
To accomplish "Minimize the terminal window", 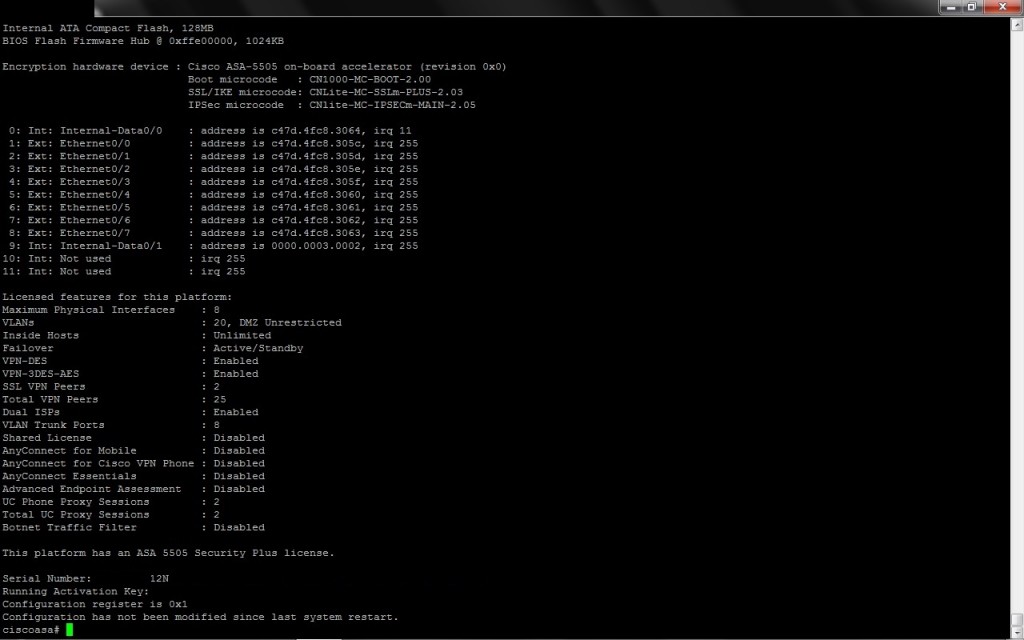I will (950, 7).
